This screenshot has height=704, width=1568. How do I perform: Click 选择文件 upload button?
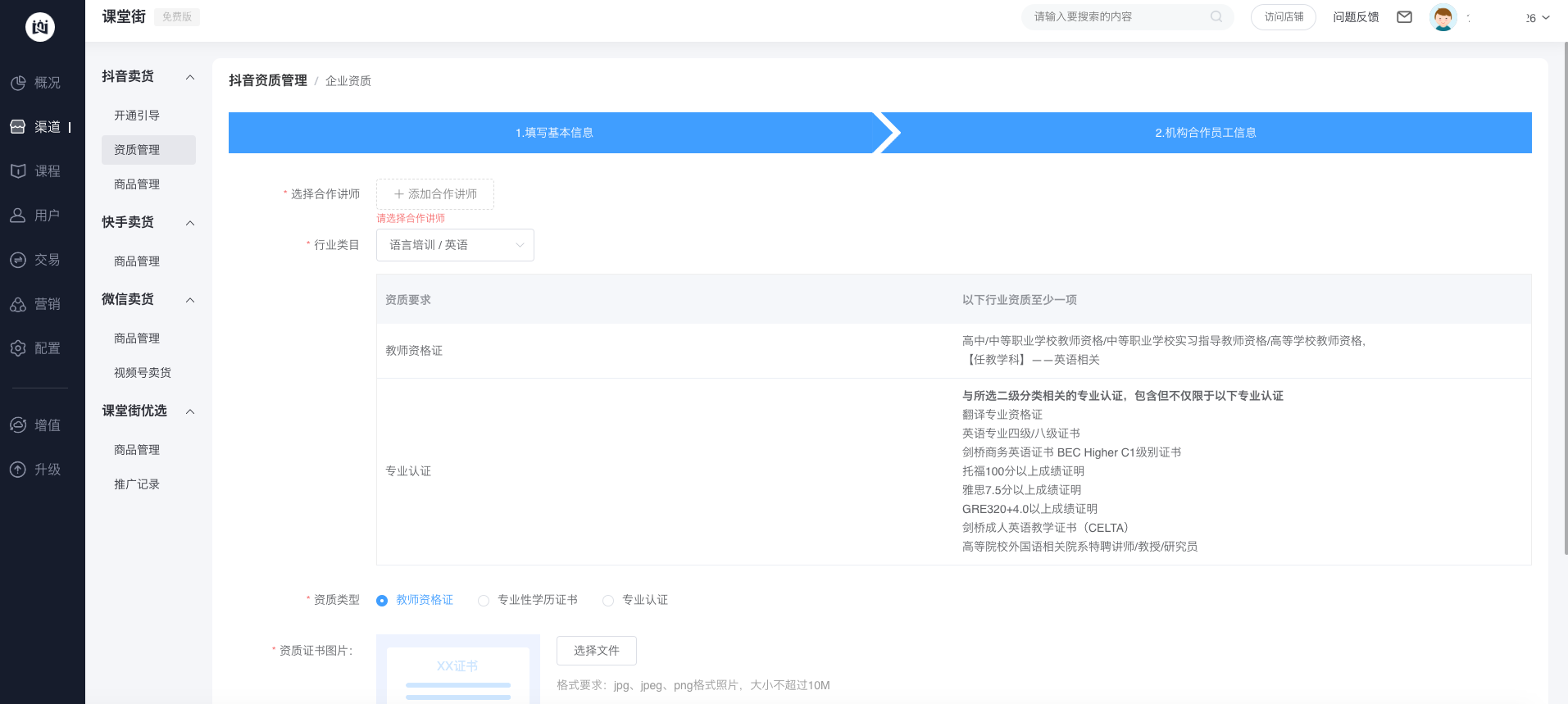click(597, 651)
